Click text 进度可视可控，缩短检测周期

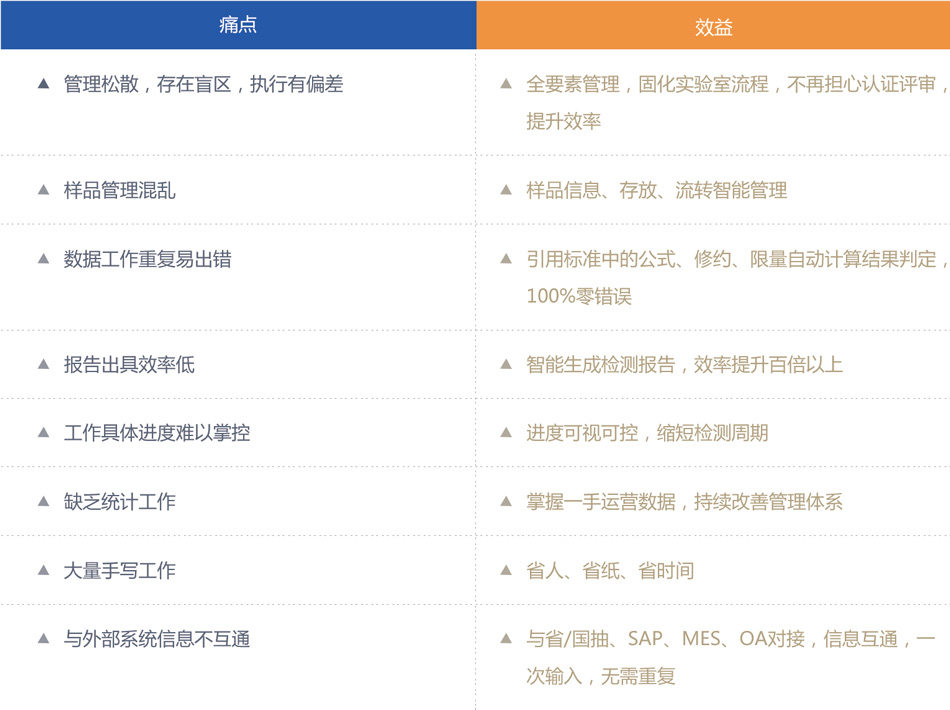(647, 433)
